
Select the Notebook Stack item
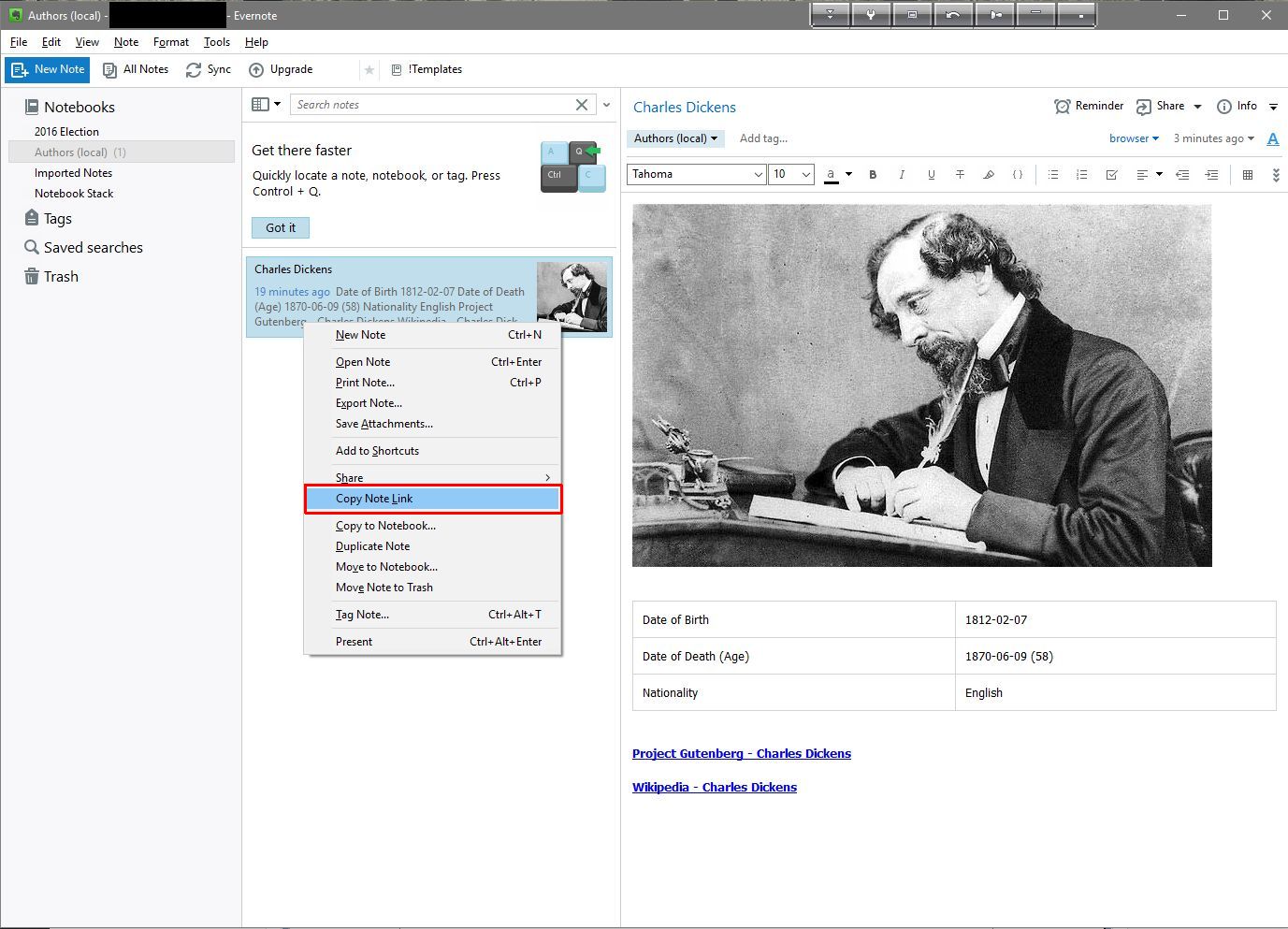tap(74, 194)
